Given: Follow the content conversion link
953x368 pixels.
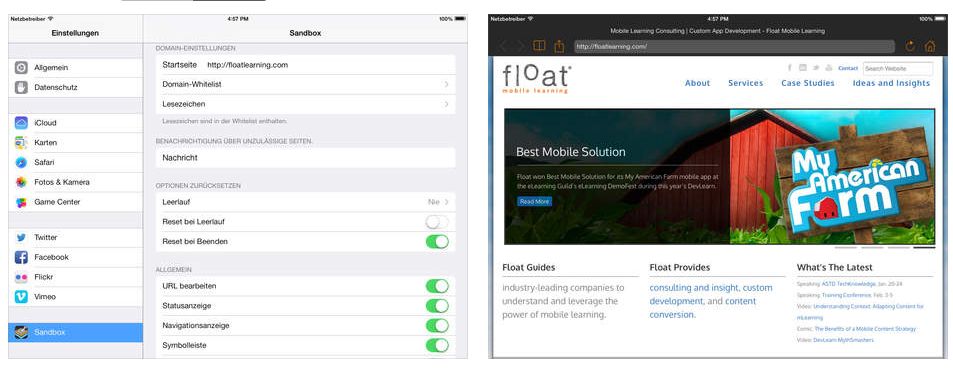Looking at the screenshot, I should [x=703, y=308].
